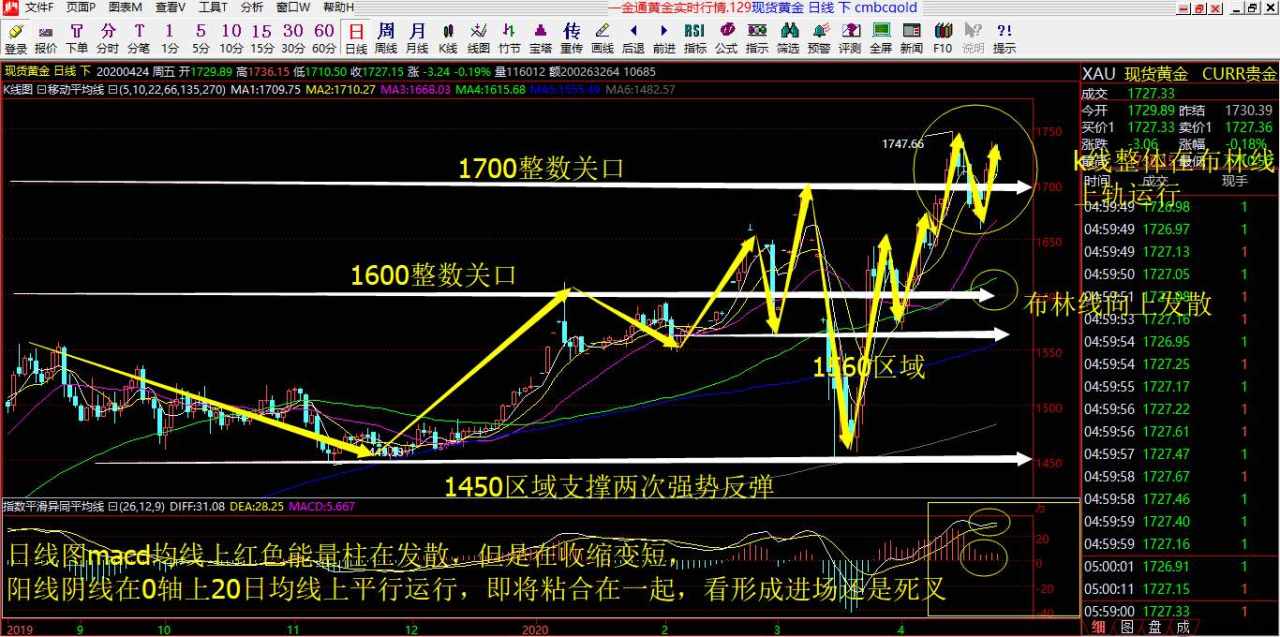
Task: Toggle the 日线 daily chart button
Action: (x=356, y=38)
